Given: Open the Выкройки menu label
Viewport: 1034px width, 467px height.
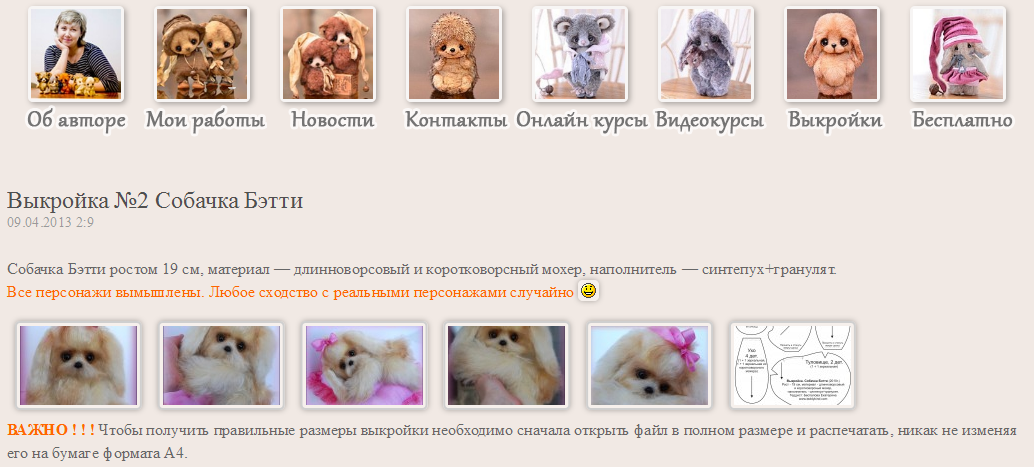Looking at the screenshot, I should 835,120.
